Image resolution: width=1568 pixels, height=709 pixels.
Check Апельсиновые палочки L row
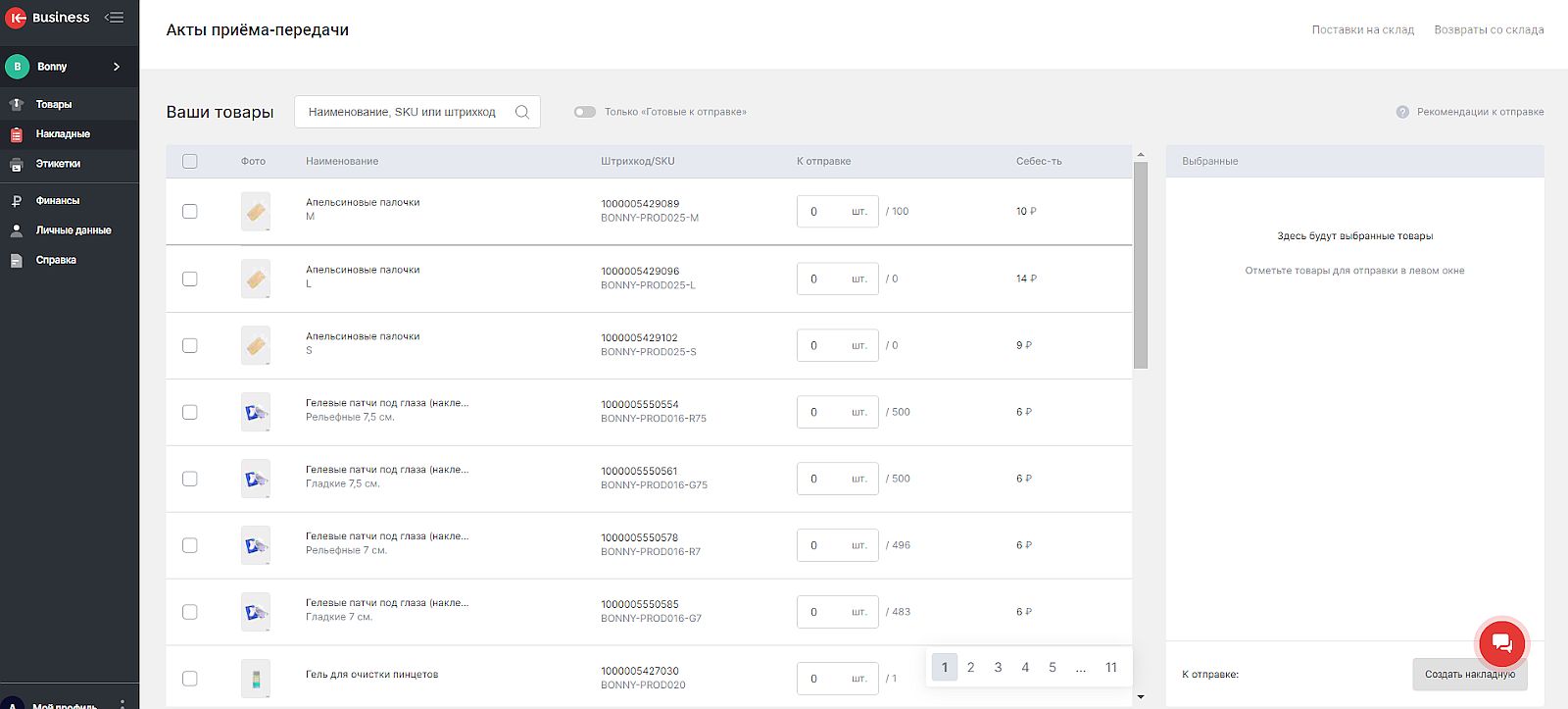click(x=190, y=279)
